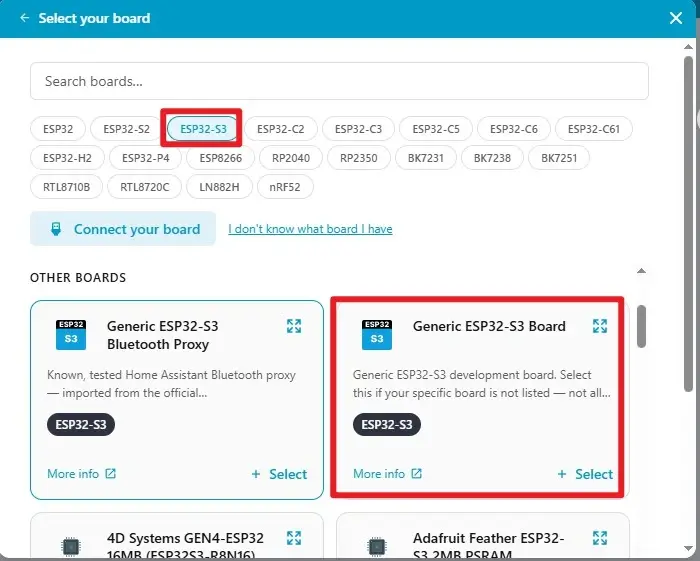Filter boards by RTL8720C chip
This screenshot has width=700, height=561.
[145, 187]
